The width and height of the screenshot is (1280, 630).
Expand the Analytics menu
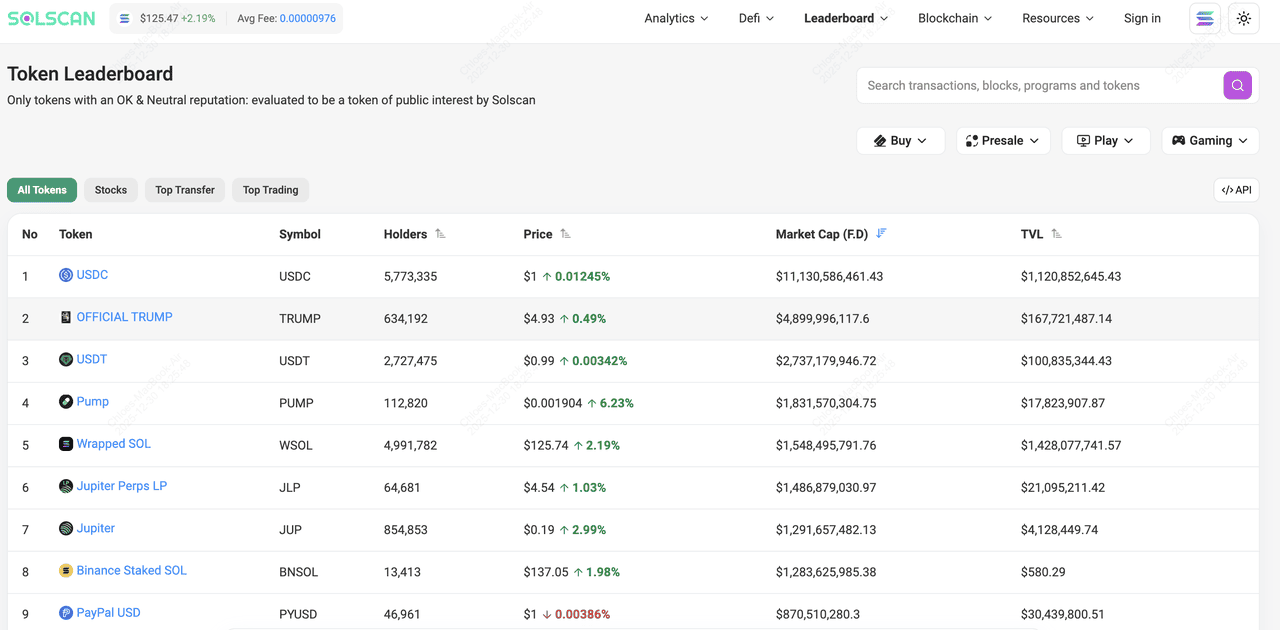[676, 19]
